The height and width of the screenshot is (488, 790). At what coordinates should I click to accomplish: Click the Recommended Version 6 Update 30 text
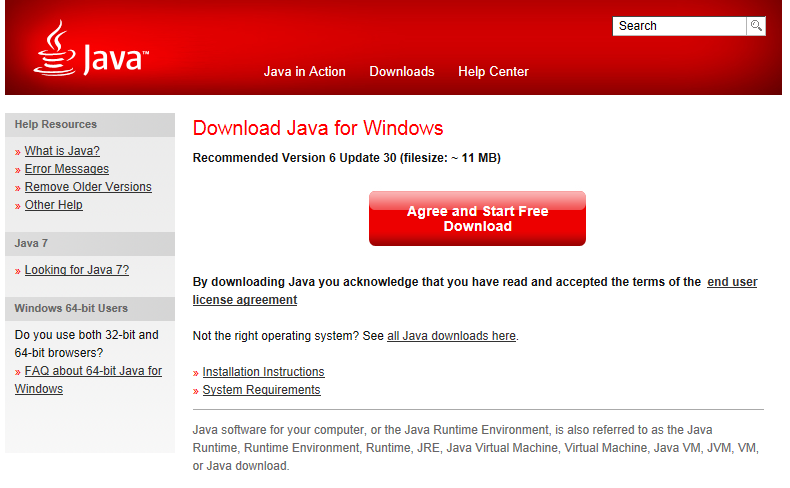pyautogui.click(x=347, y=158)
